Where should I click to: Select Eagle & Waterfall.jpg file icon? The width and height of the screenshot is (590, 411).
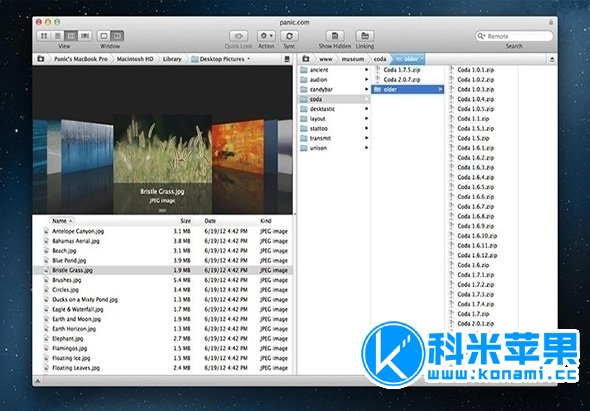(x=46, y=309)
